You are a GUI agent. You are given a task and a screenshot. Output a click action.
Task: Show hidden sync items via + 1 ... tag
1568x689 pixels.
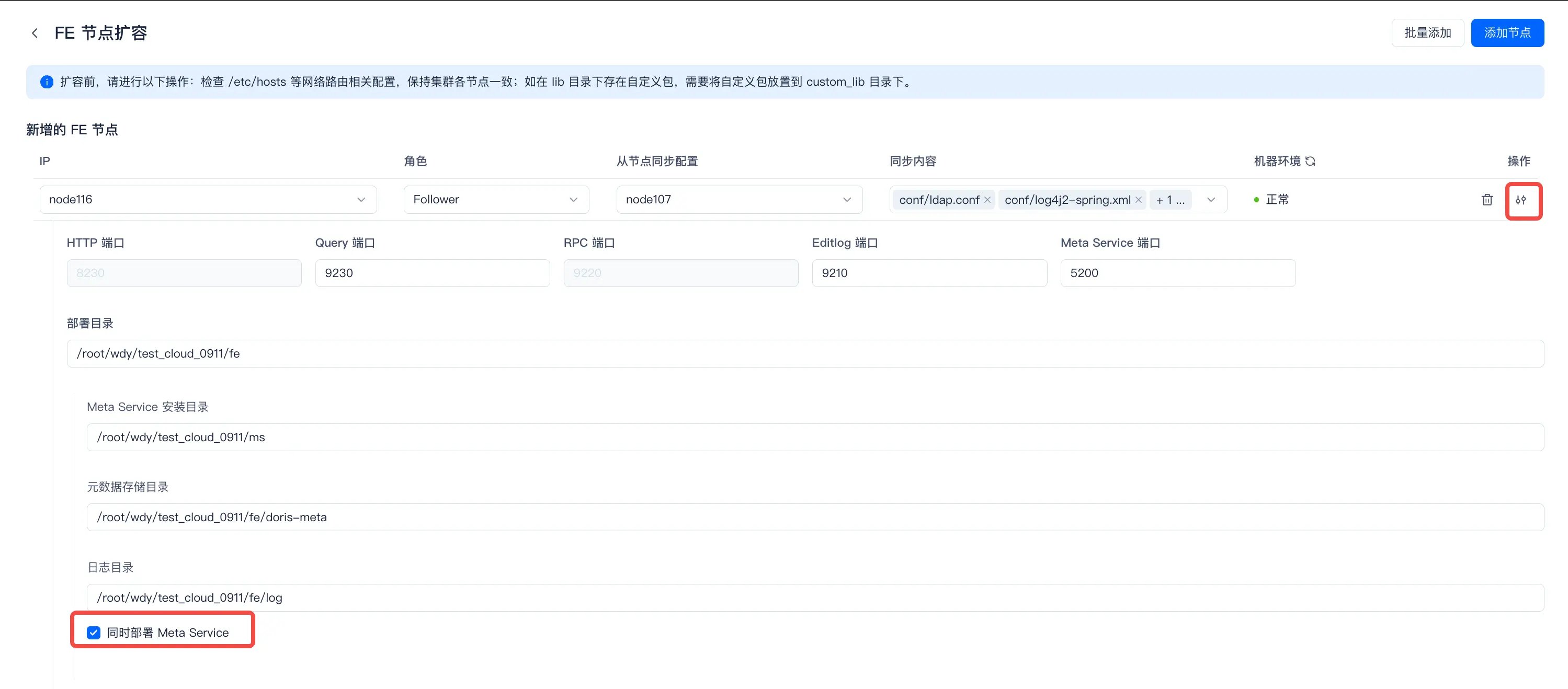point(1170,200)
